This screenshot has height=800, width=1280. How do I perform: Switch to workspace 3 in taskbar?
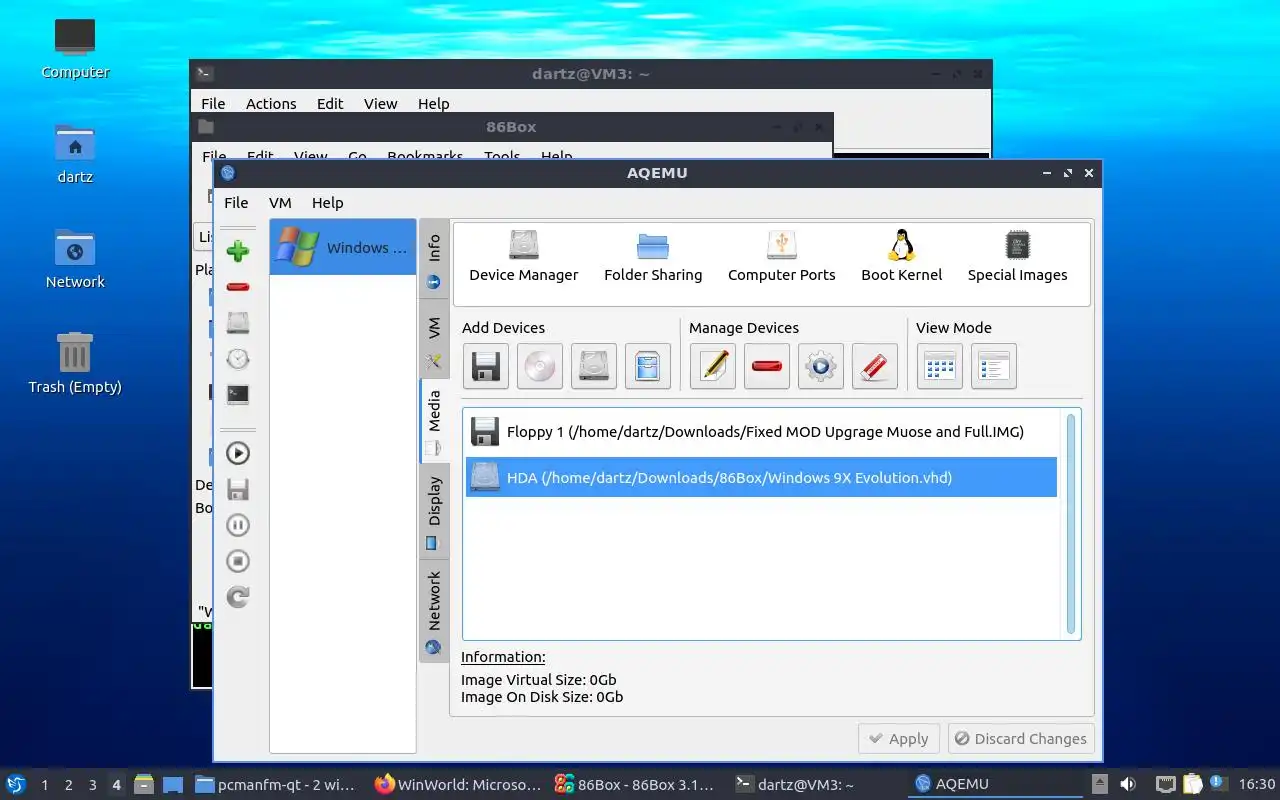(x=92, y=785)
